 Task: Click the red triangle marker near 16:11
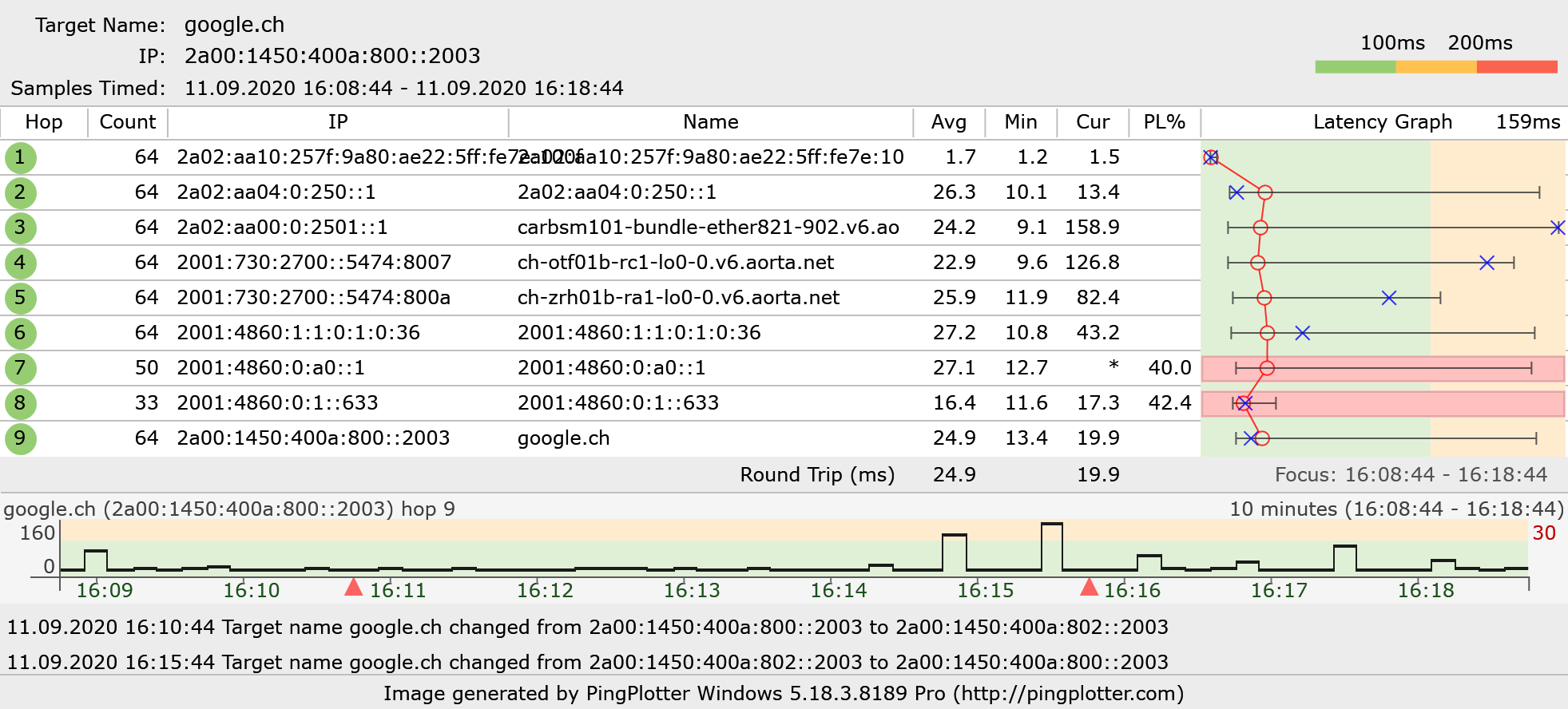coord(353,588)
